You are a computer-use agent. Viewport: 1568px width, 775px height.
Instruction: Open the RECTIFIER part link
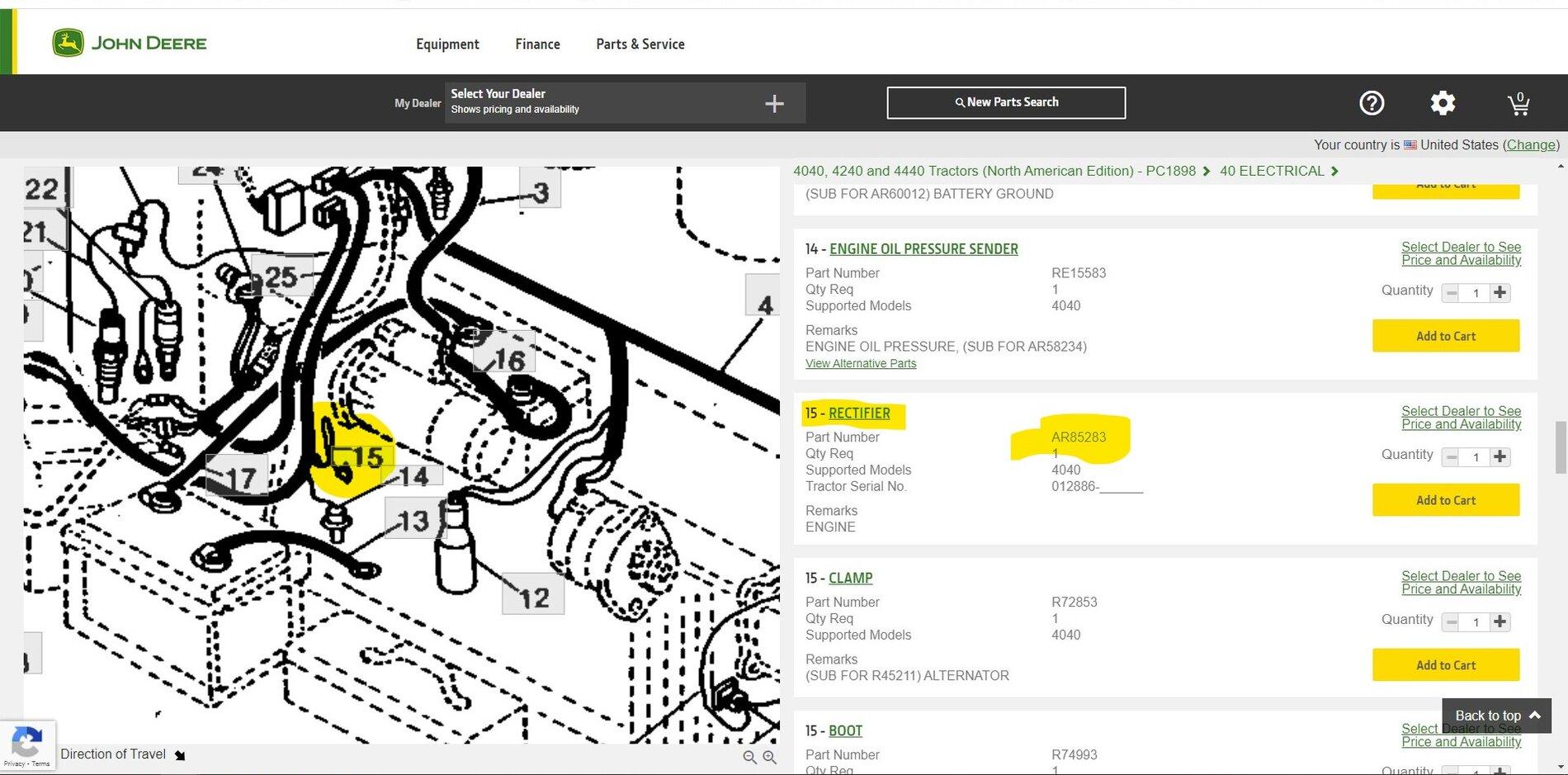click(859, 413)
